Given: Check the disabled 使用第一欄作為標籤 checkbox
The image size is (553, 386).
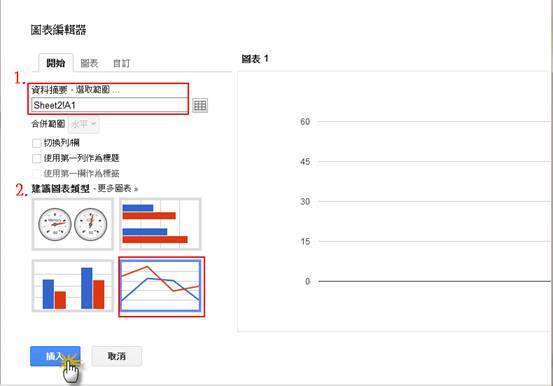Looking at the screenshot, I should coord(36,174).
